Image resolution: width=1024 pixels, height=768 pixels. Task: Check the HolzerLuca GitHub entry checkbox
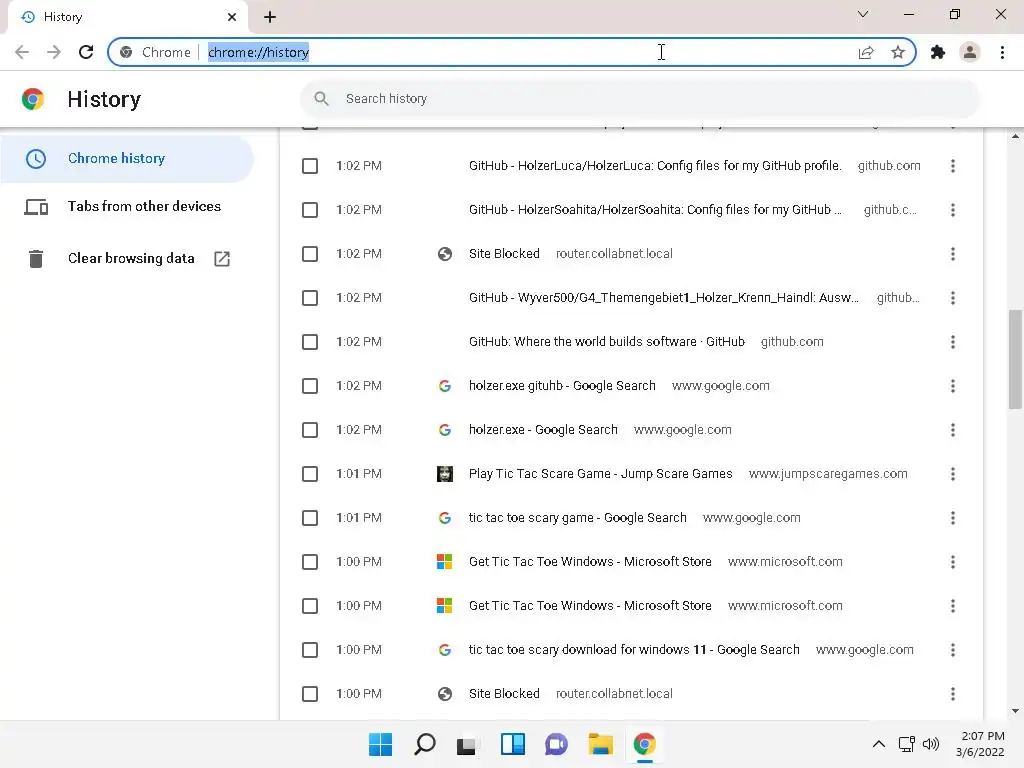point(310,166)
